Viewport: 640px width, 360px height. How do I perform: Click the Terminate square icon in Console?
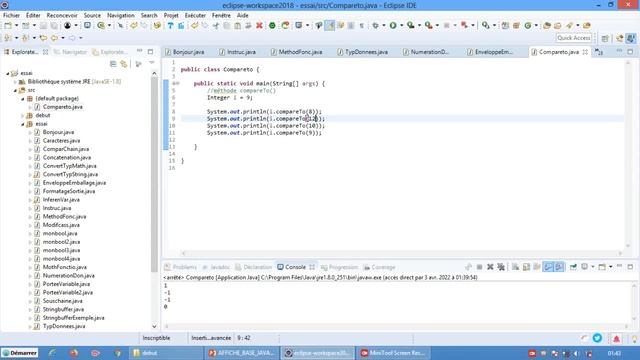click(480, 267)
